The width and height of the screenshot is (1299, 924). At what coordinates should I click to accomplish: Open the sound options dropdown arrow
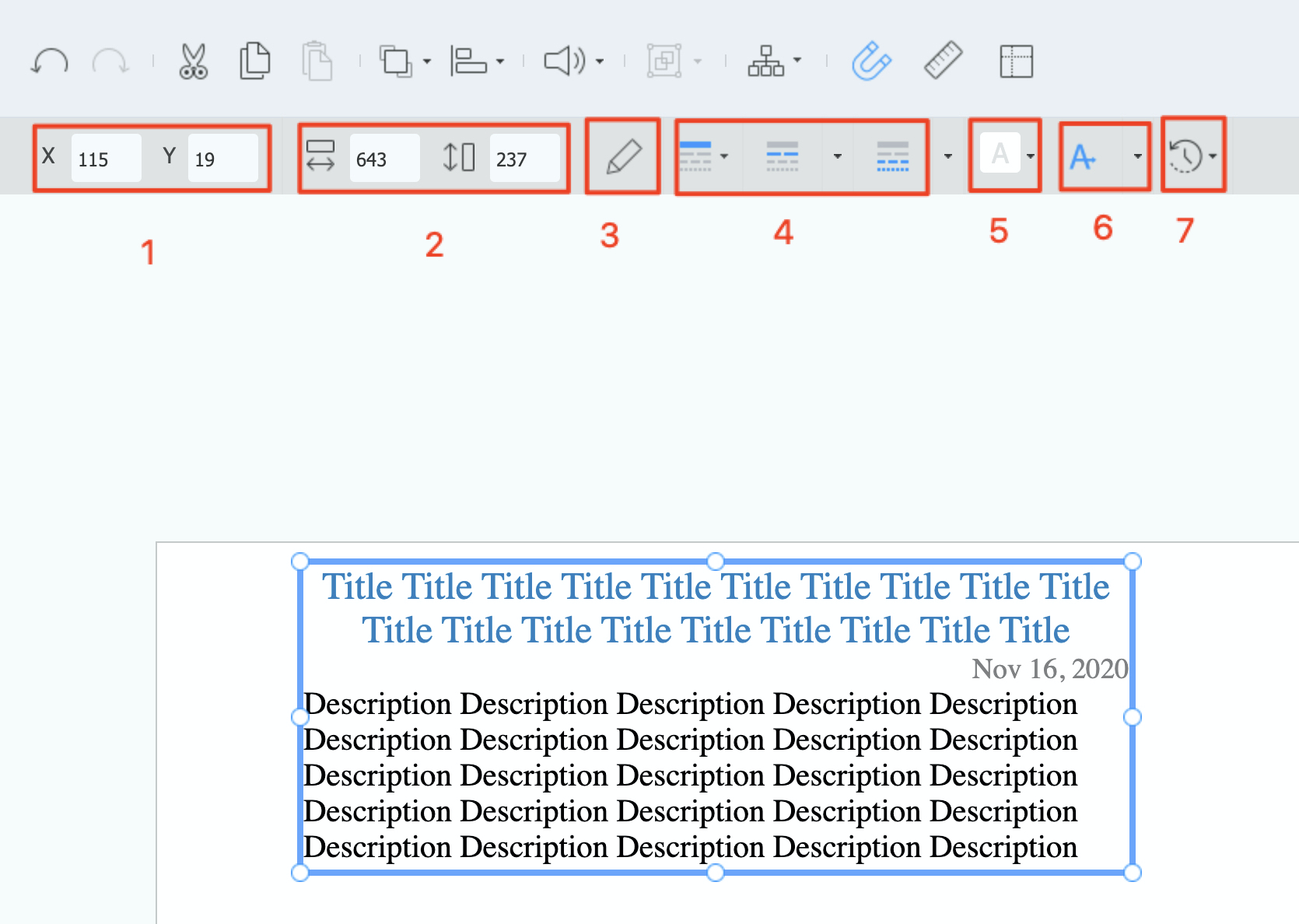(x=600, y=61)
